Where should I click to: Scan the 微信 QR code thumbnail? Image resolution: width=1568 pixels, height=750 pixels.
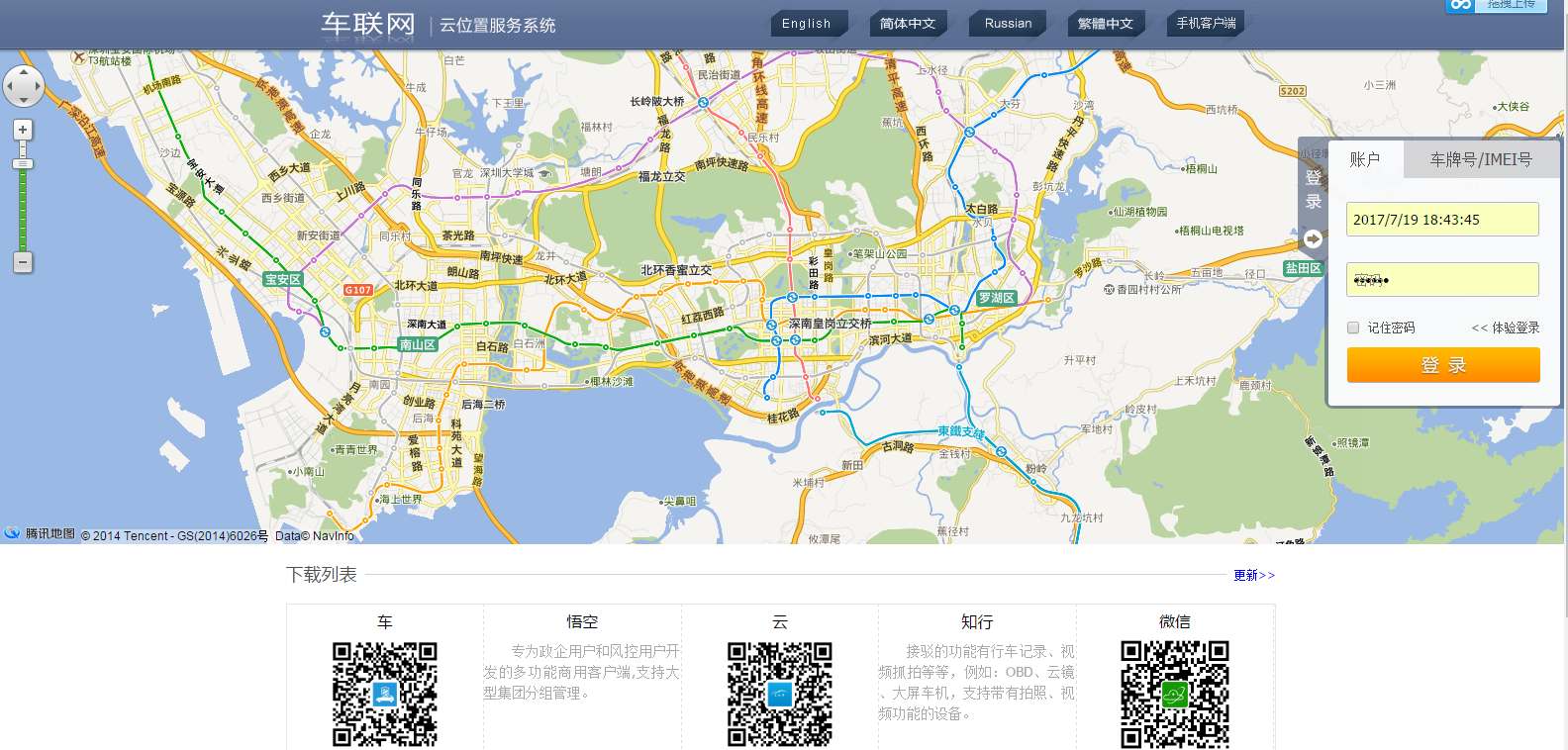(x=1174, y=694)
